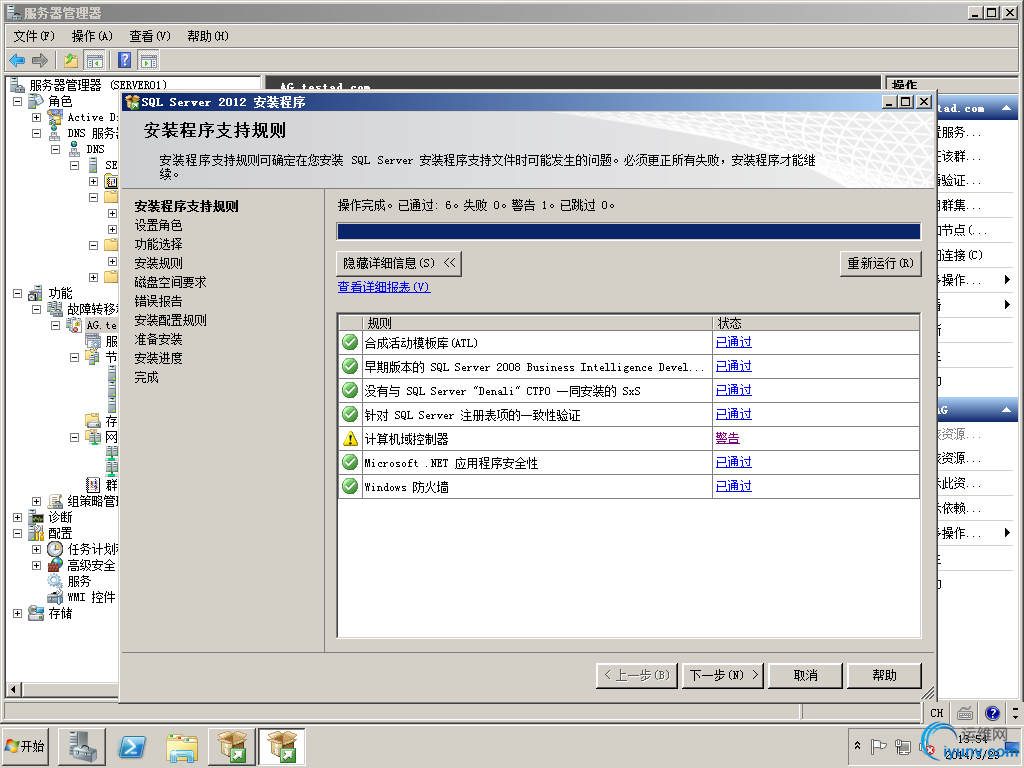Click the Back arrow in Server Manager toolbar
This screenshot has height=768, width=1024.
tap(17, 61)
